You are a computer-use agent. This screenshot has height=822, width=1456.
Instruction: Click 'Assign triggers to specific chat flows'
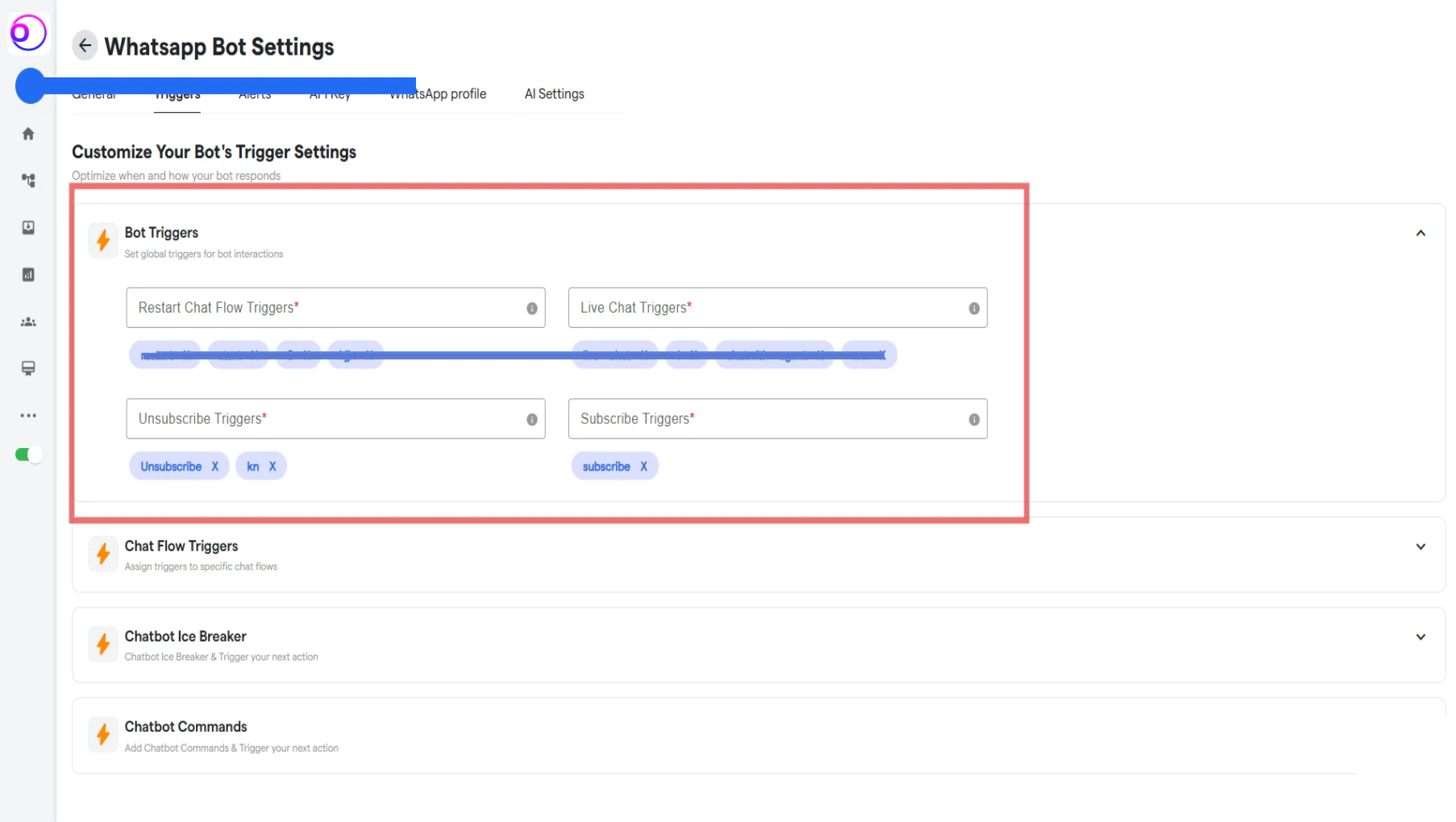(x=201, y=567)
